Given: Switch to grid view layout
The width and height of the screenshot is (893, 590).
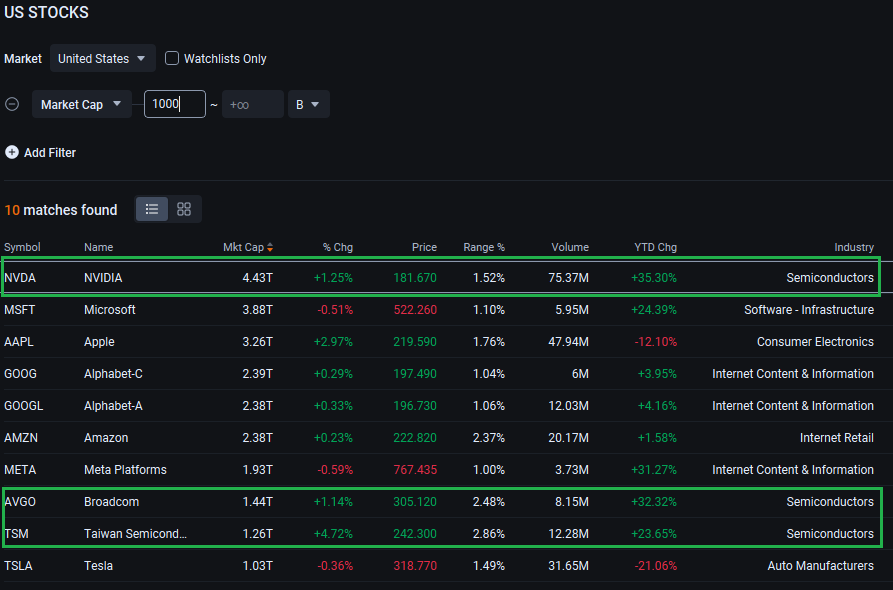Looking at the screenshot, I should [x=184, y=210].
